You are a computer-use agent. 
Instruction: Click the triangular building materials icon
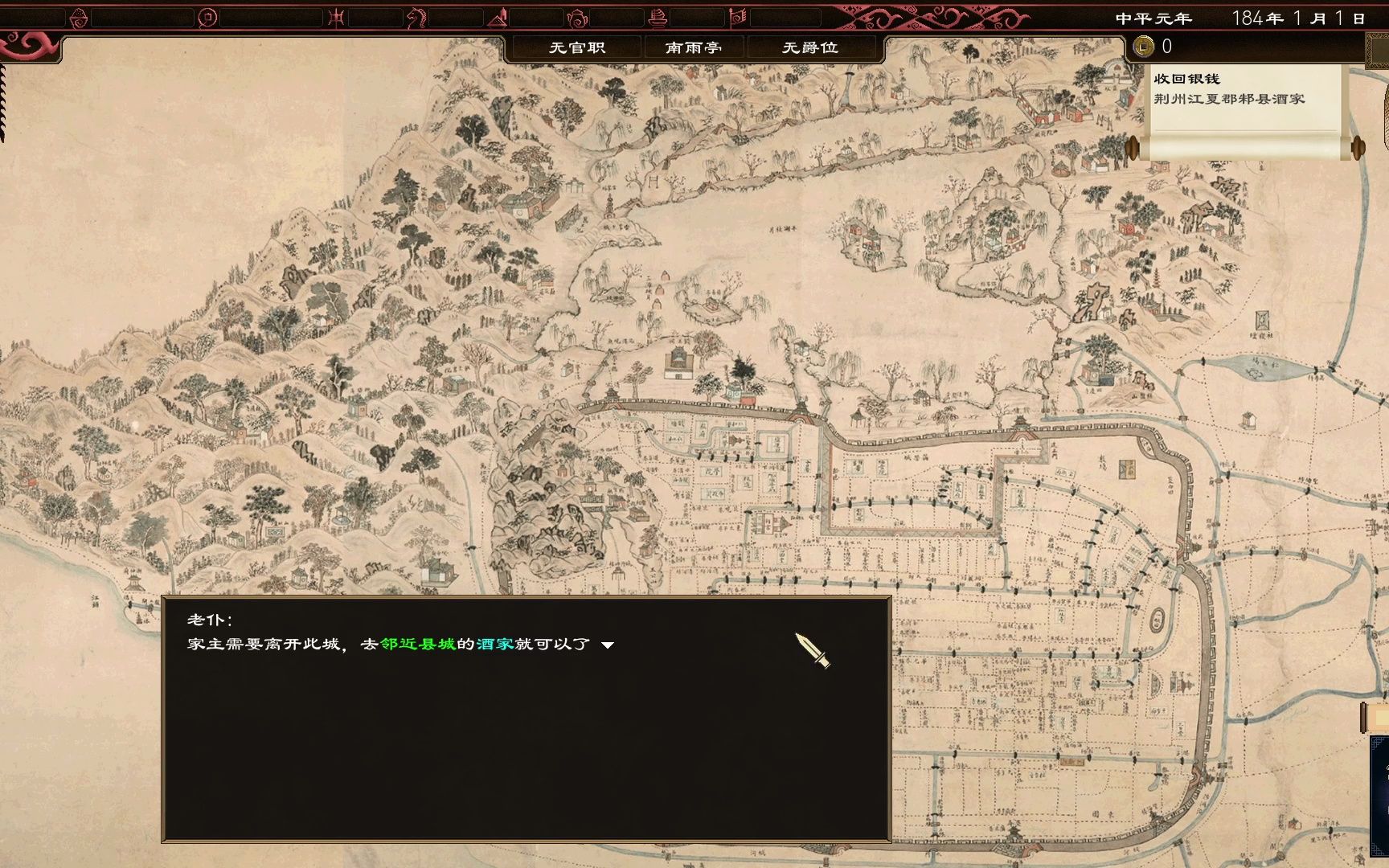[498, 18]
